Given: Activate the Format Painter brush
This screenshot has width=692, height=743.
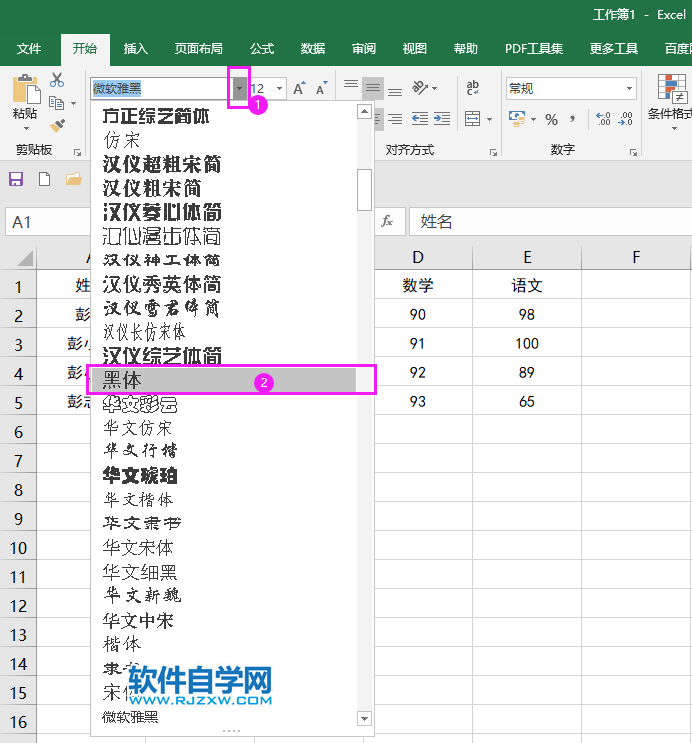Looking at the screenshot, I should [57, 126].
